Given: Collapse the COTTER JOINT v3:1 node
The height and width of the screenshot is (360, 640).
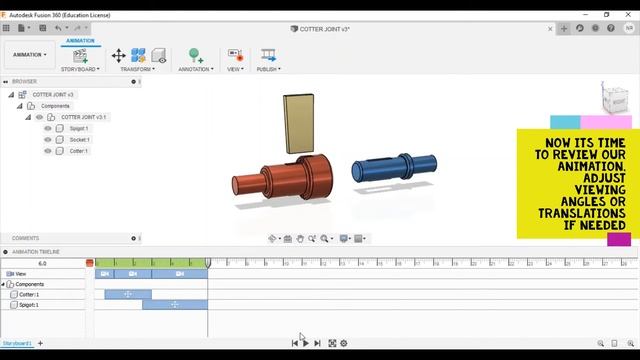Looking at the screenshot, I should tap(28, 118).
